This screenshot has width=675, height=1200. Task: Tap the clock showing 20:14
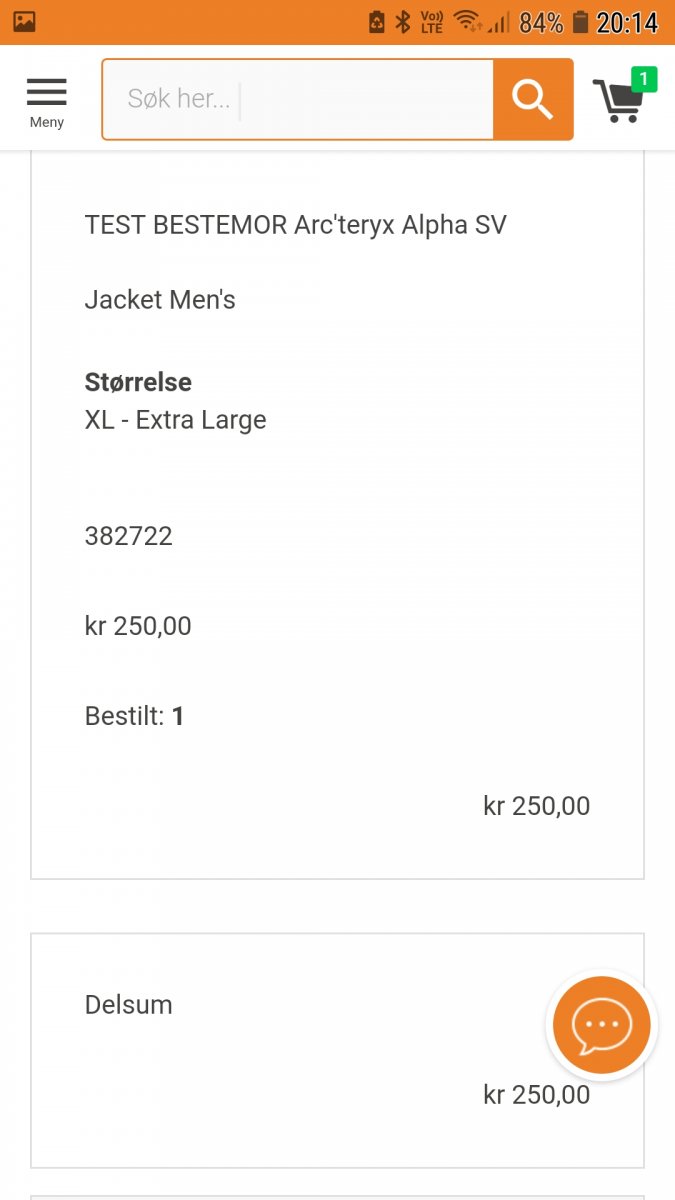coord(627,22)
